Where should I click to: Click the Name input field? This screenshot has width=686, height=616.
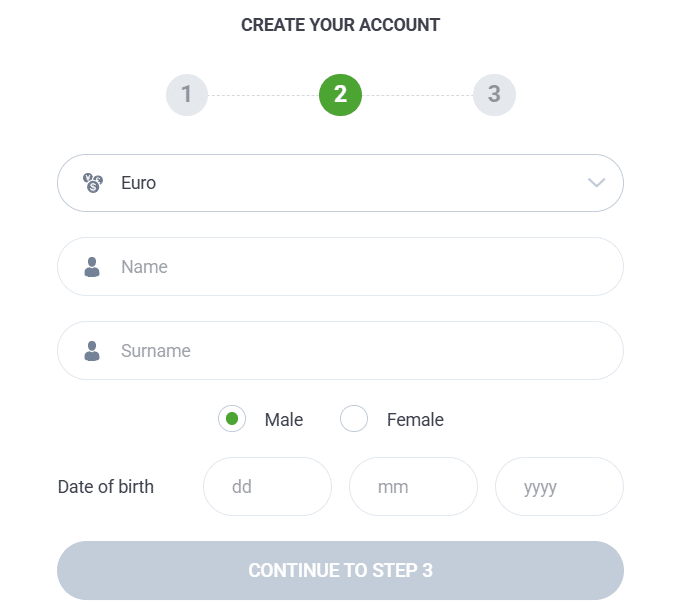(360, 267)
